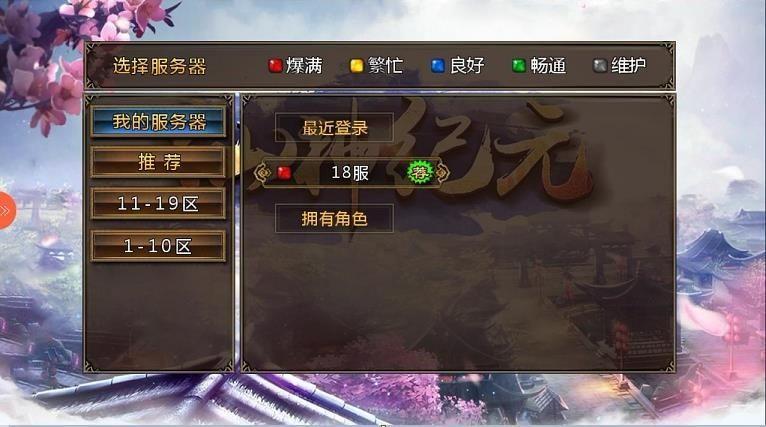
Task: Click the 拥有角色 label
Action: pos(335,218)
